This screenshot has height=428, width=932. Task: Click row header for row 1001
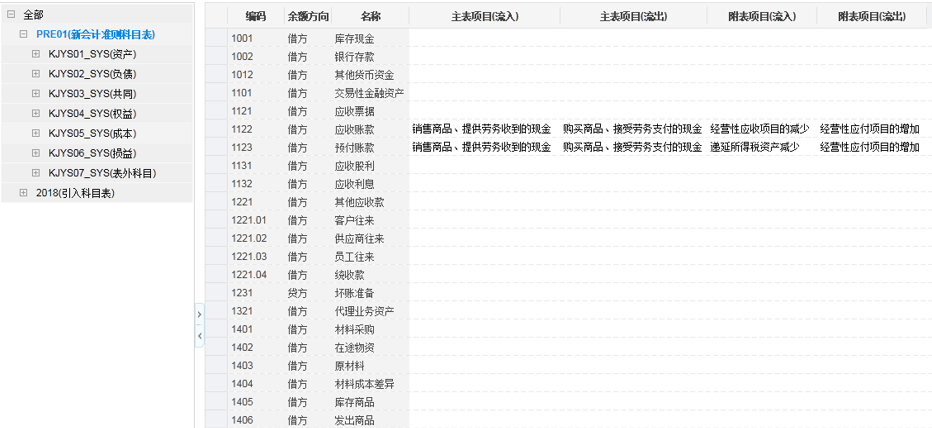(216, 39)
